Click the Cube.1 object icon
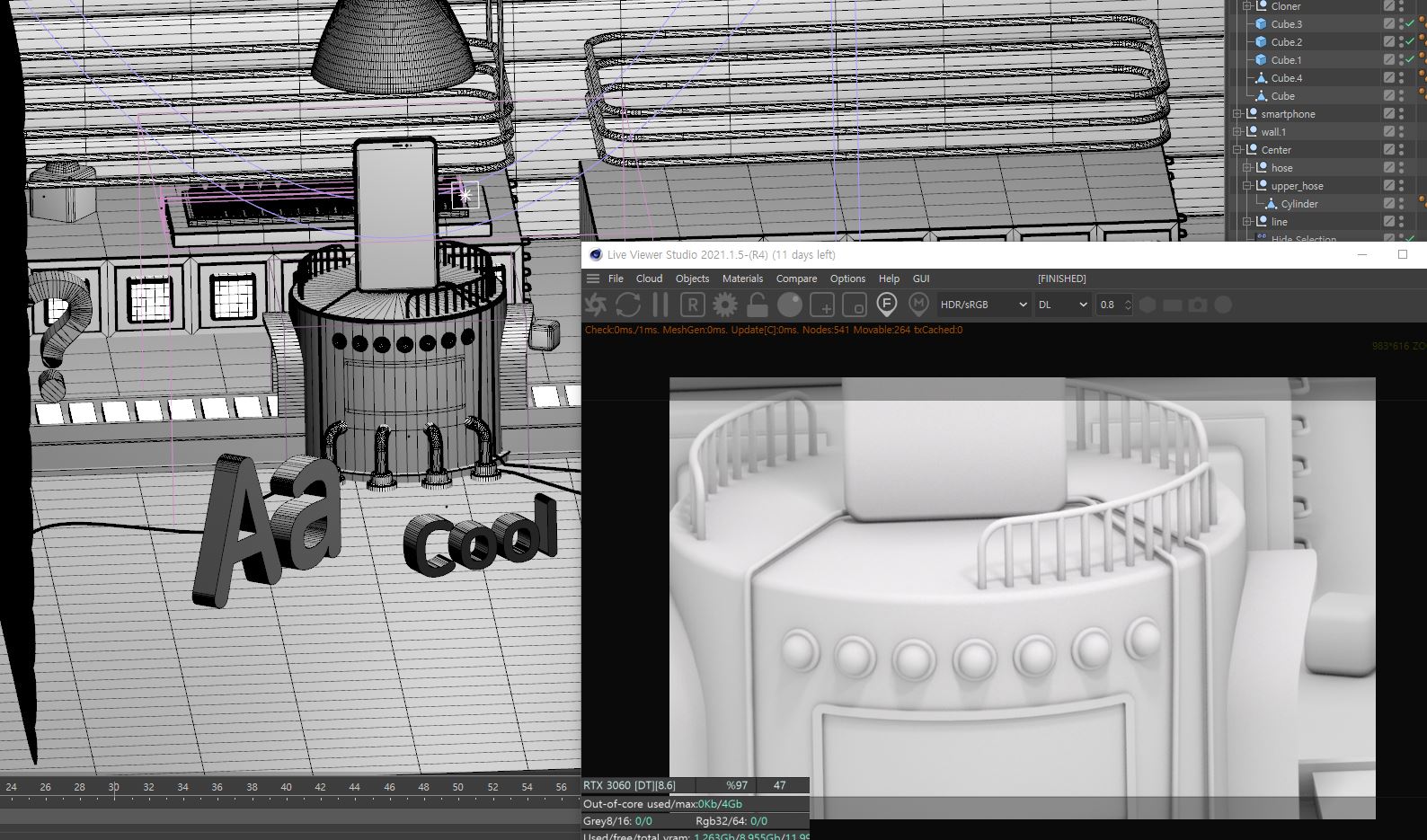Image resolution: width=1427 pixels, height=840 pixels. pyautogui.click(x=1261, y=60)
